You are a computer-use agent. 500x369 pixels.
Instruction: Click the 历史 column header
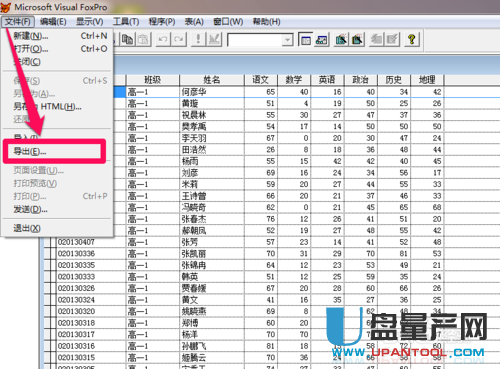tap(394, 80)
